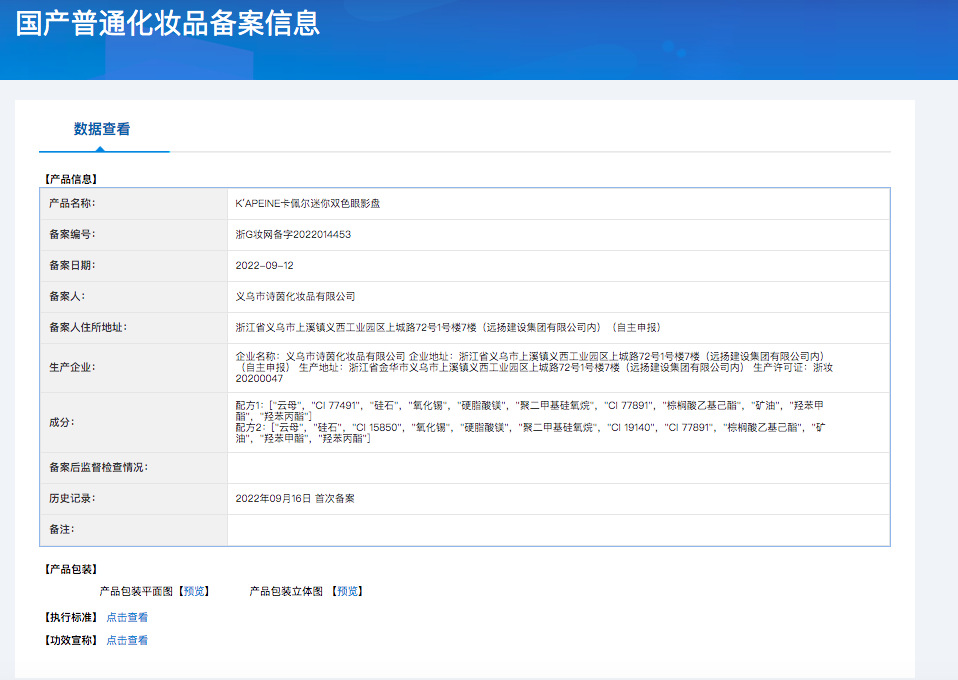Click the product name K'APEINE卡佩尔迷你双色眼影盘
The height and width of the screenshot is (680, 958).
(x=307, y=203)
